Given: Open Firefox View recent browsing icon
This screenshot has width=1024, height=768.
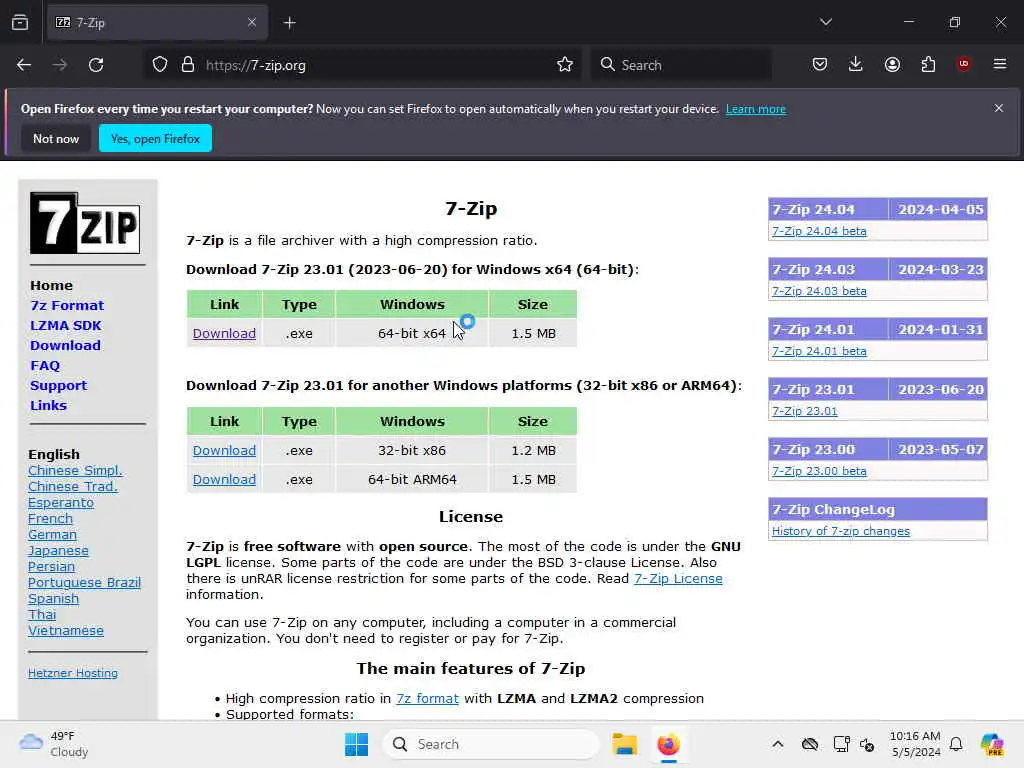Looking at the screenshot, I should click(x=20, y=23).
